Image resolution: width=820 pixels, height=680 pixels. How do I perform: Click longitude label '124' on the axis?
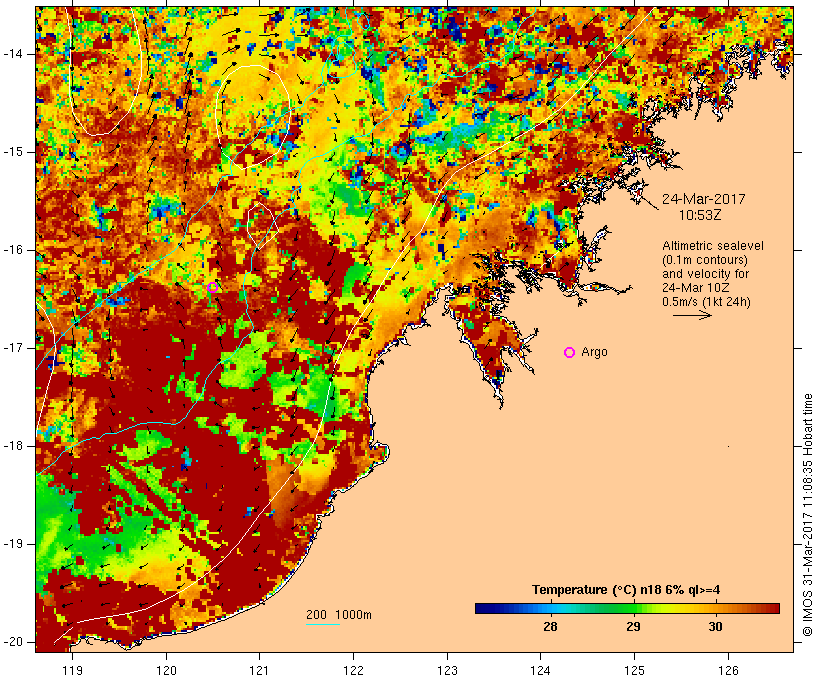pyautogui.click(x=540, y=671)
